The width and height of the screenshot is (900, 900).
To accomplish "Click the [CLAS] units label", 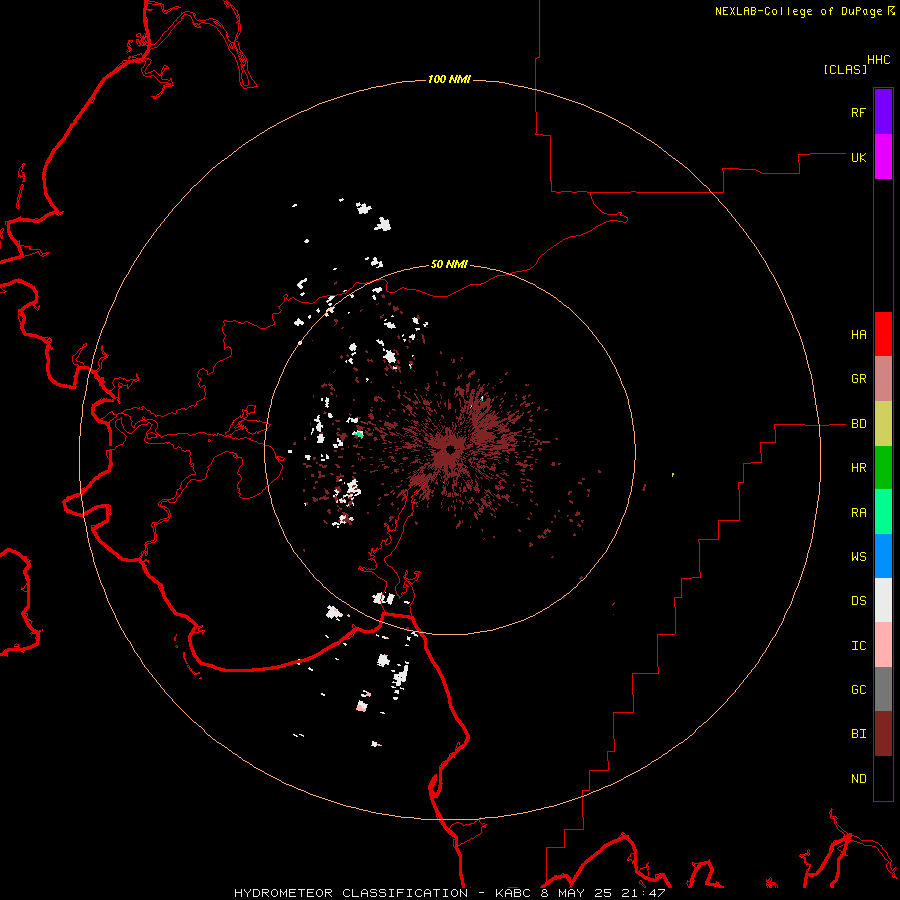I will tap(845, 69).
